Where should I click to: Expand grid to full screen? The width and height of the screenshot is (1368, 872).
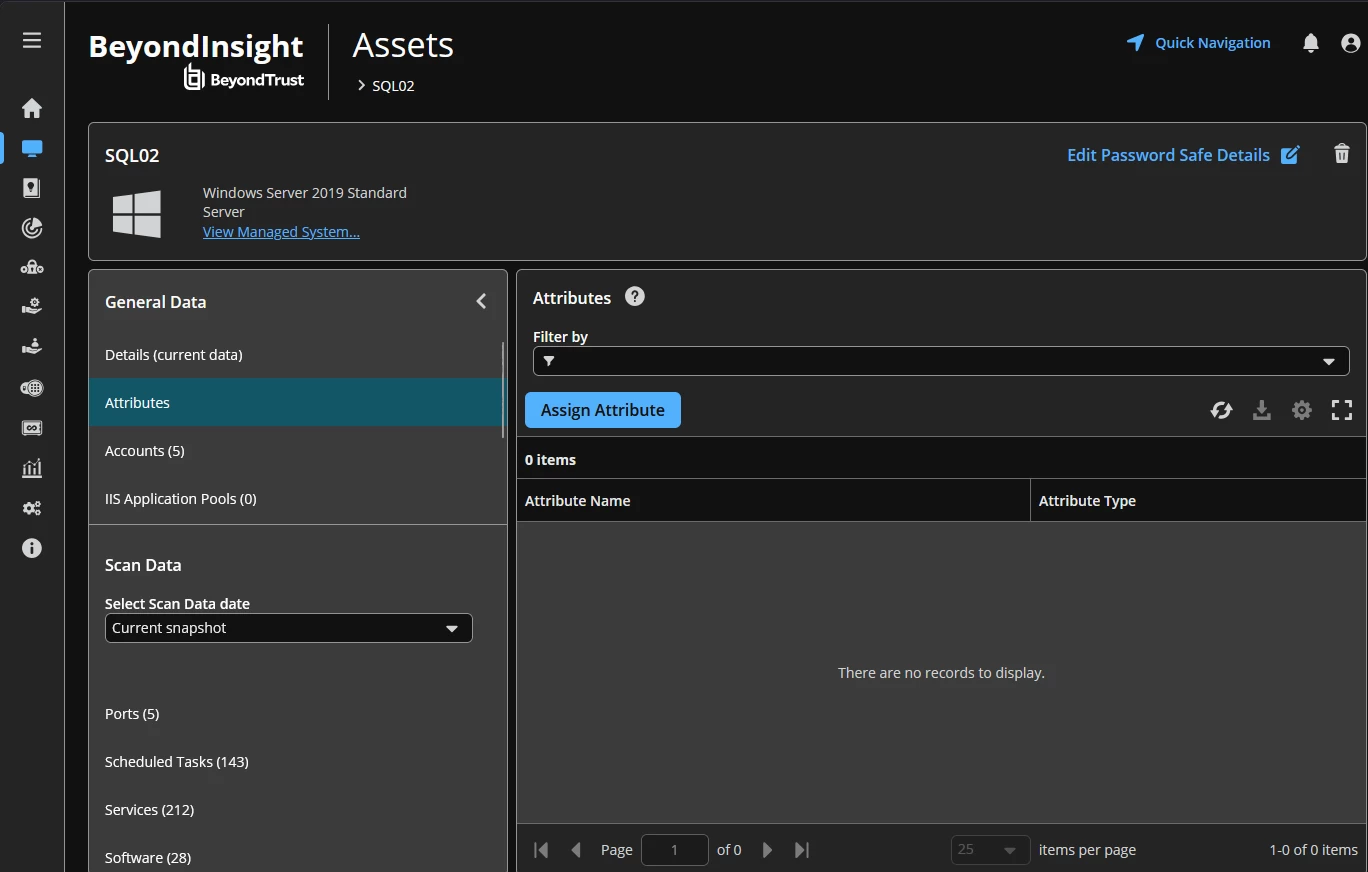coord(1342,410)
